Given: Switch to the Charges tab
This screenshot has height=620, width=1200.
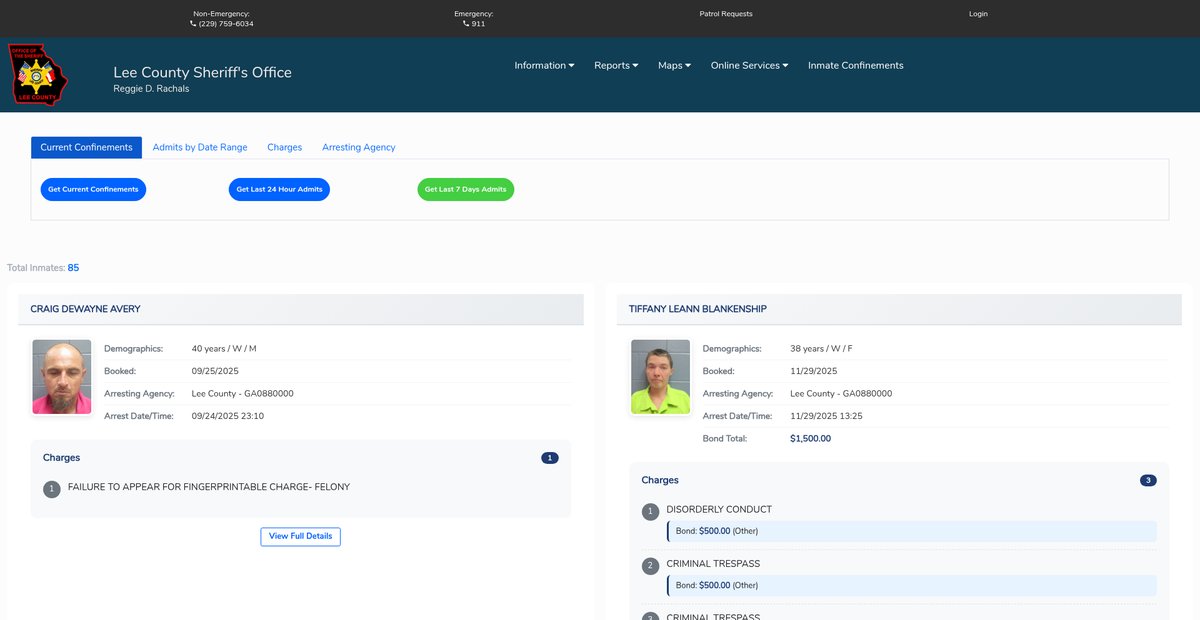Looking at the screenshot, I should pos(284,147).
